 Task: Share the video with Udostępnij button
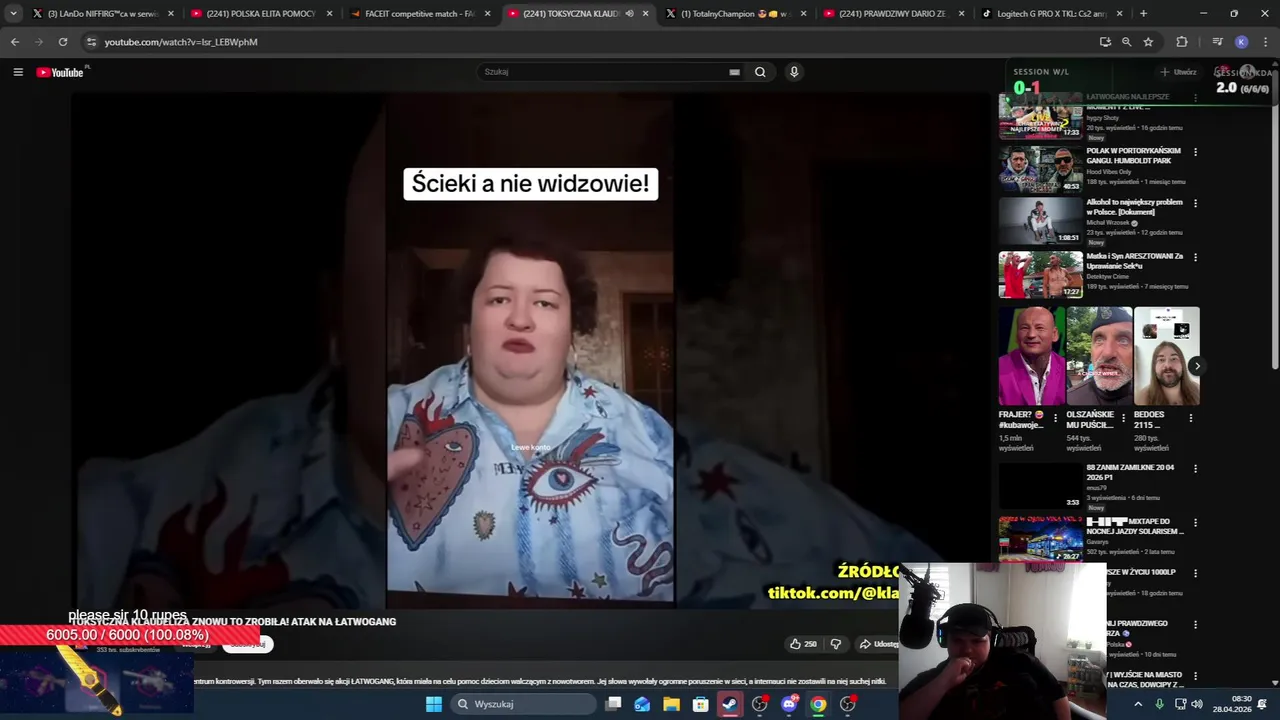[x=879, y=644]
